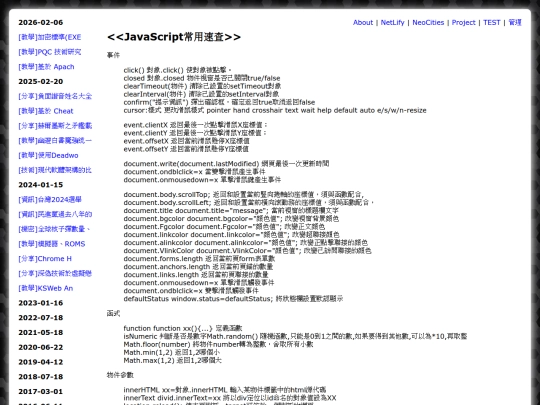Expand the 2022-07-18 date group
The height and width of the screenshot is (405, 540).
tap(41, 318)
